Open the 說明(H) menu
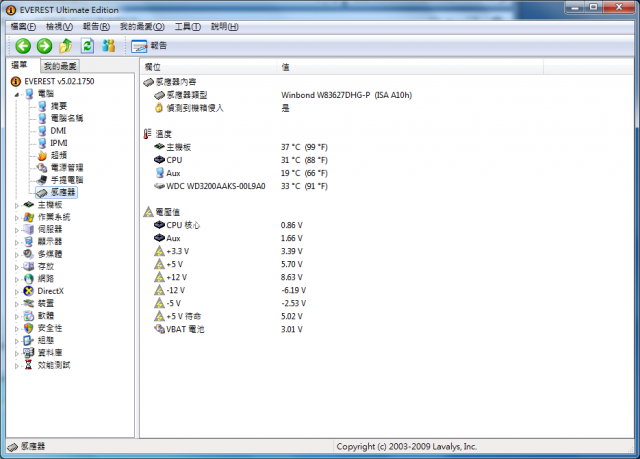Viewport: 640px width, 459px height. (x=224, y=27)
